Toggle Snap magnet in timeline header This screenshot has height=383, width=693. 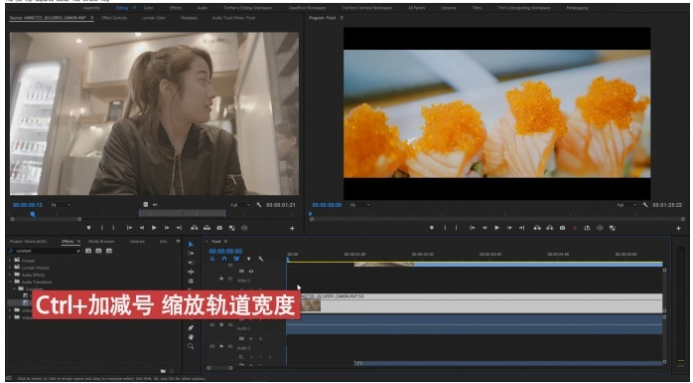tap(224, 259)
